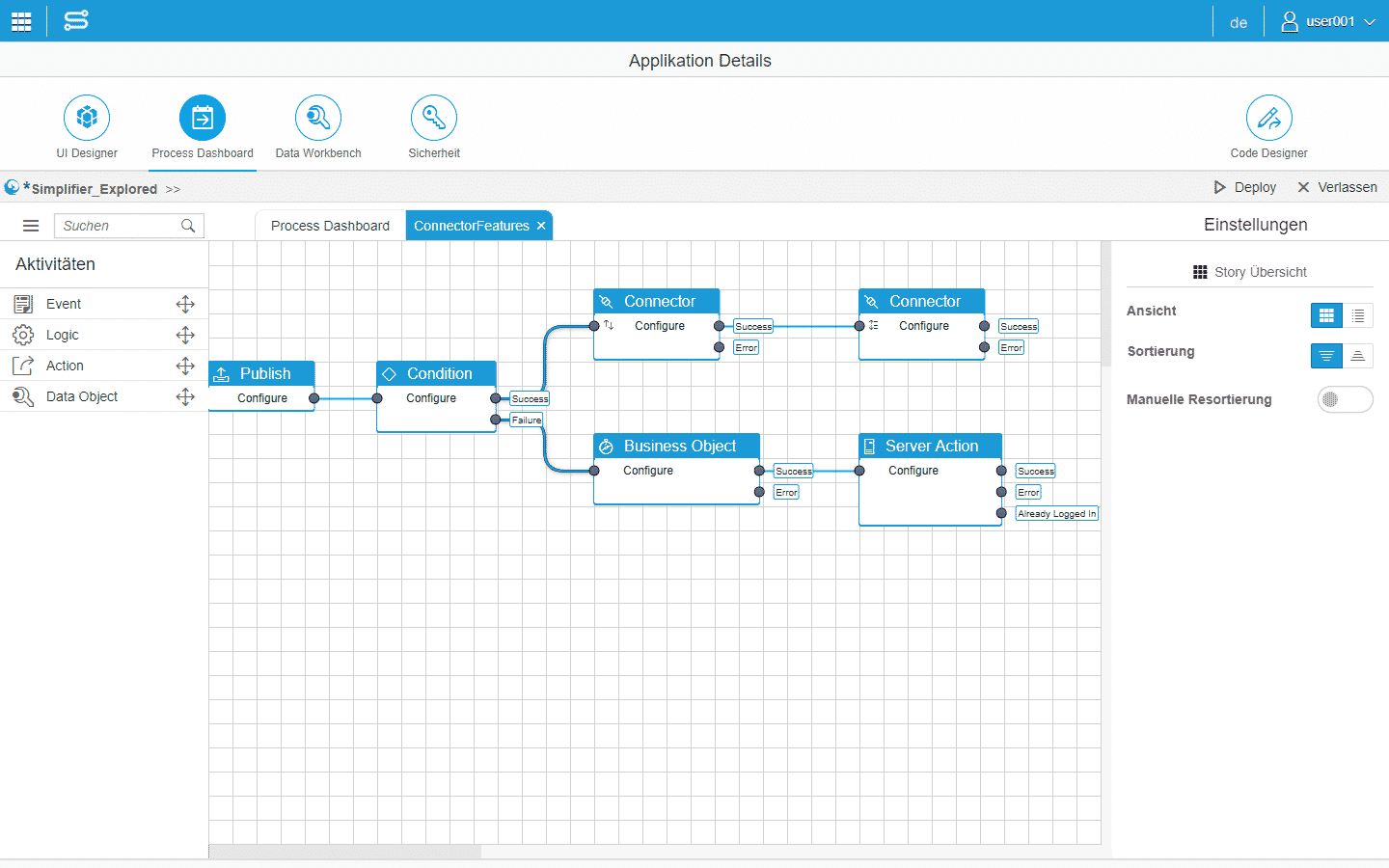Click the Logic gear icon

click(x=23, y=335)
